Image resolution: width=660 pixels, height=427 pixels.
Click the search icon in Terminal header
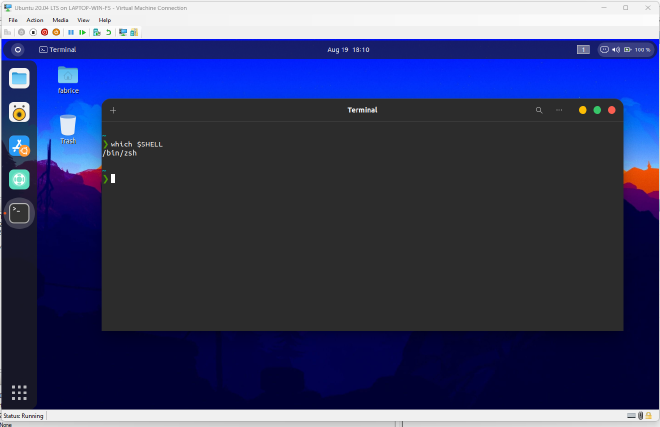pyautogui.click(x=539, y=110)
